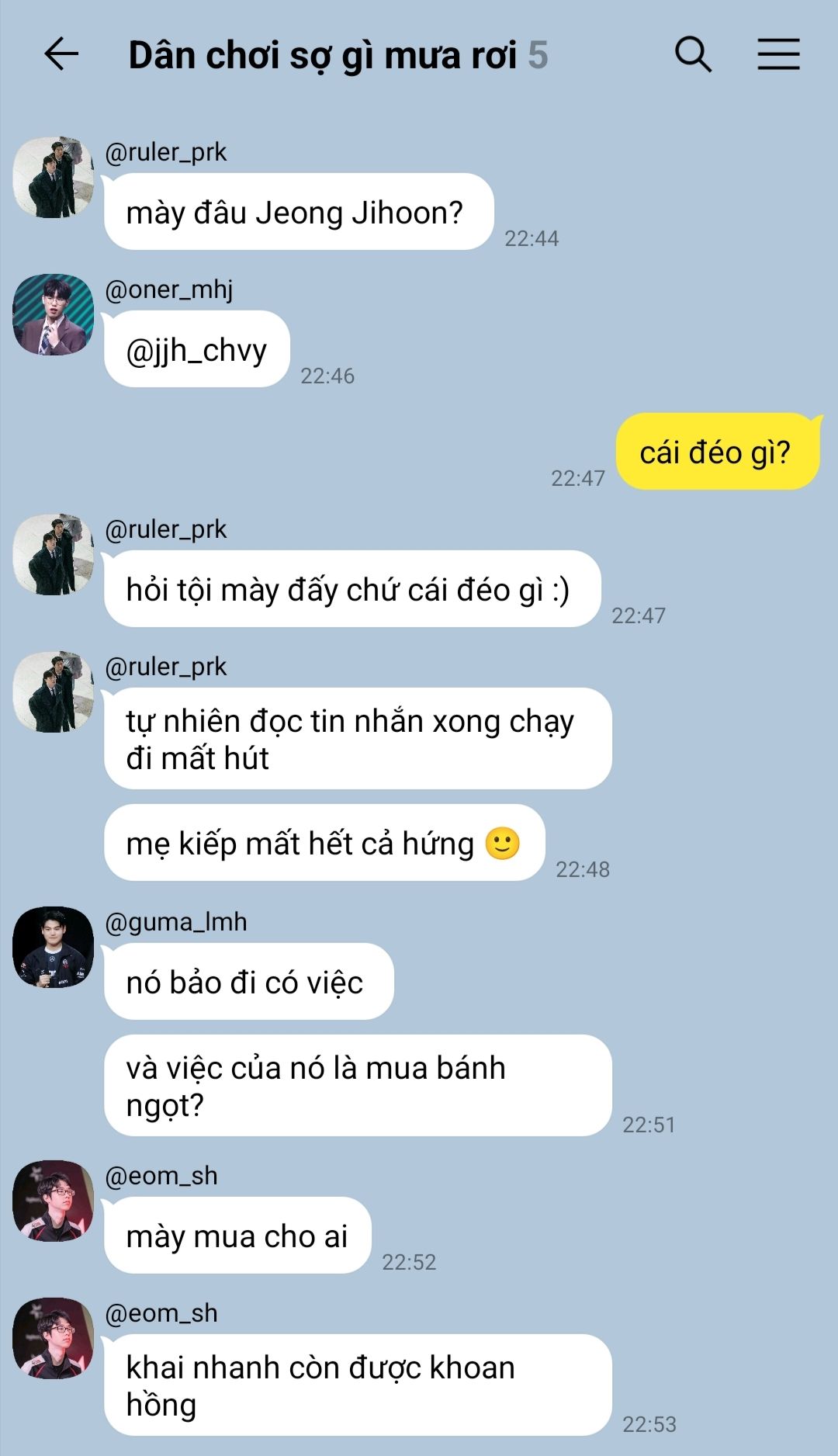Select message 'khai nhanh còn được khoan hồng'
This screenshot has height=1456, width=838.
(x=358, y=1385)
